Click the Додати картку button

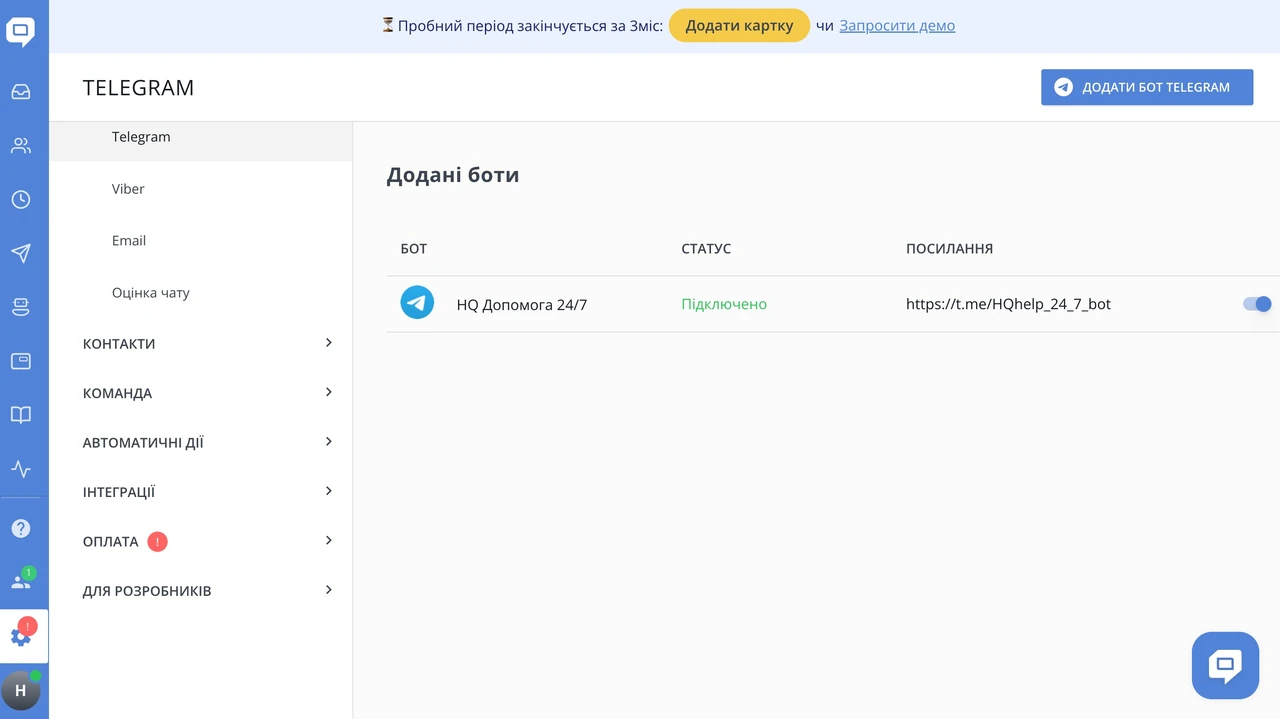point(739,26)
